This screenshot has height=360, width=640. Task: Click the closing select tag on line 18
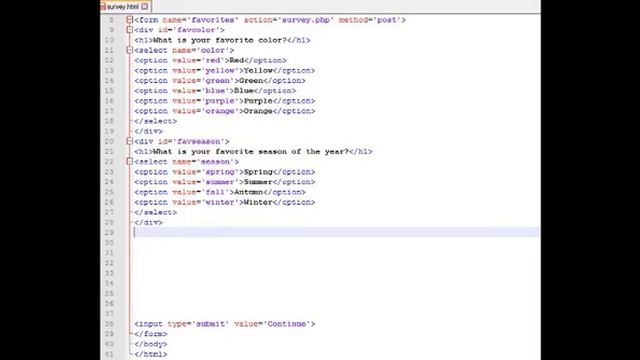156,121
